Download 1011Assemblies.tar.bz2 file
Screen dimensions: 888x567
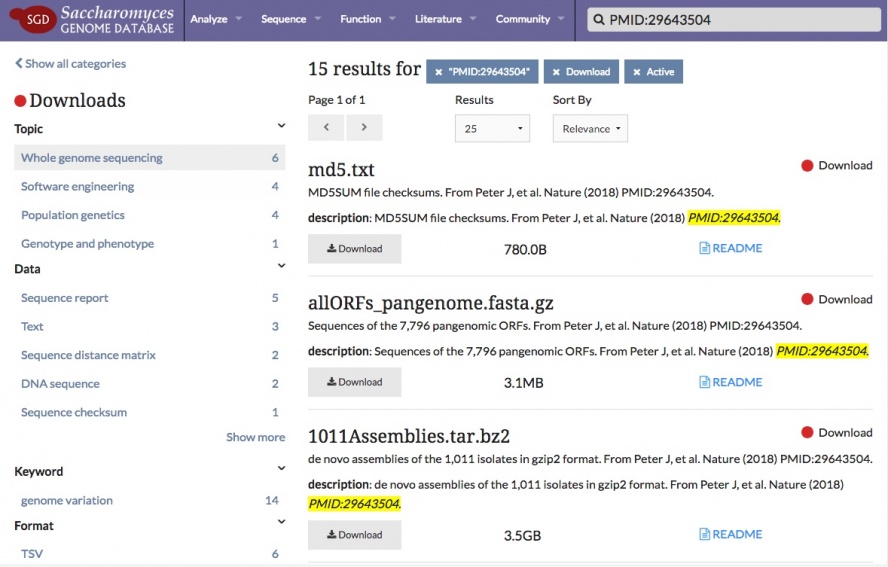355,535
